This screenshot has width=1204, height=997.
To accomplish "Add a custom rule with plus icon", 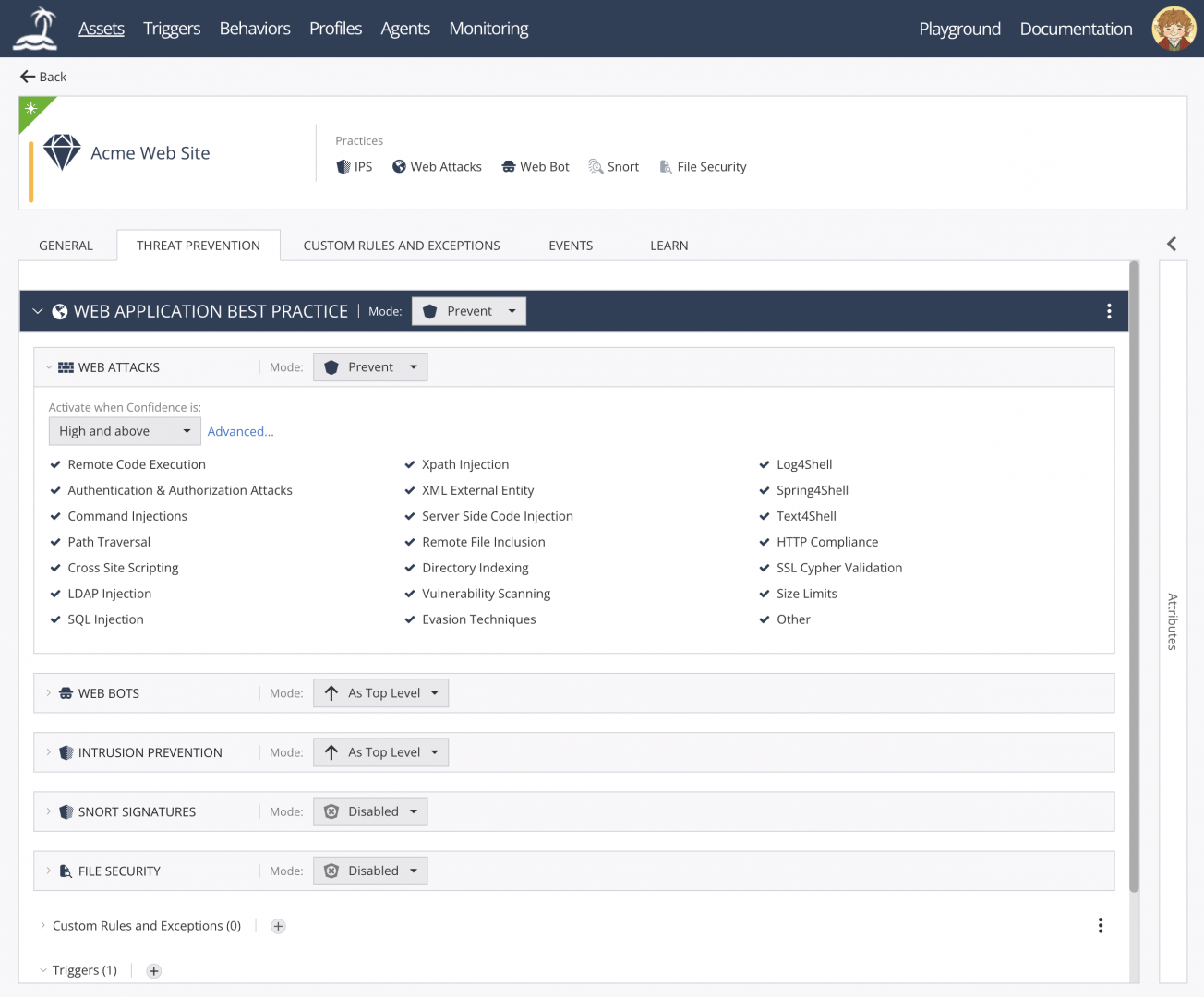I will tap(278, 926).
